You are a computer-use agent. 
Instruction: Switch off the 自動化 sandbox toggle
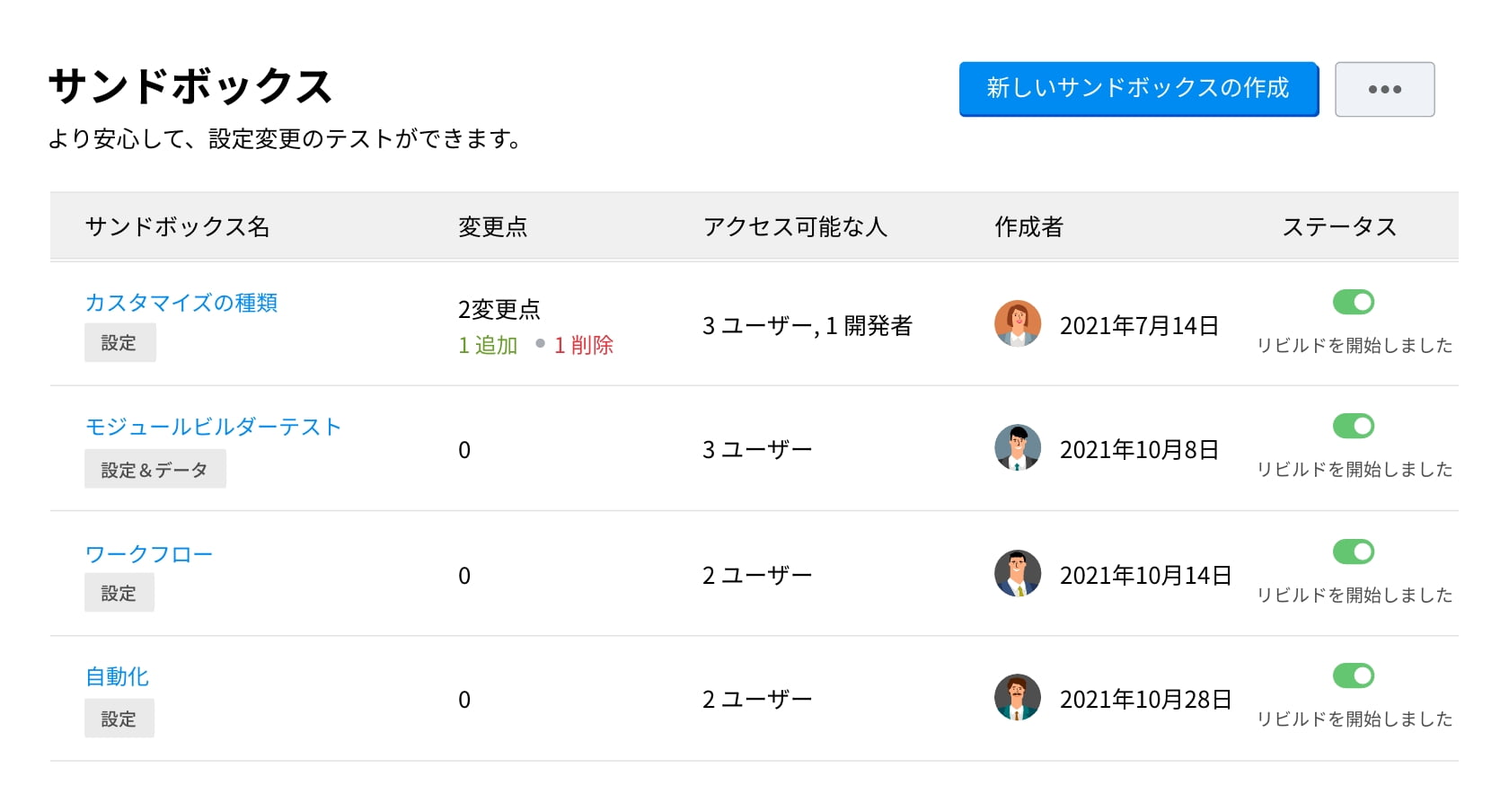pos(1354,675)
